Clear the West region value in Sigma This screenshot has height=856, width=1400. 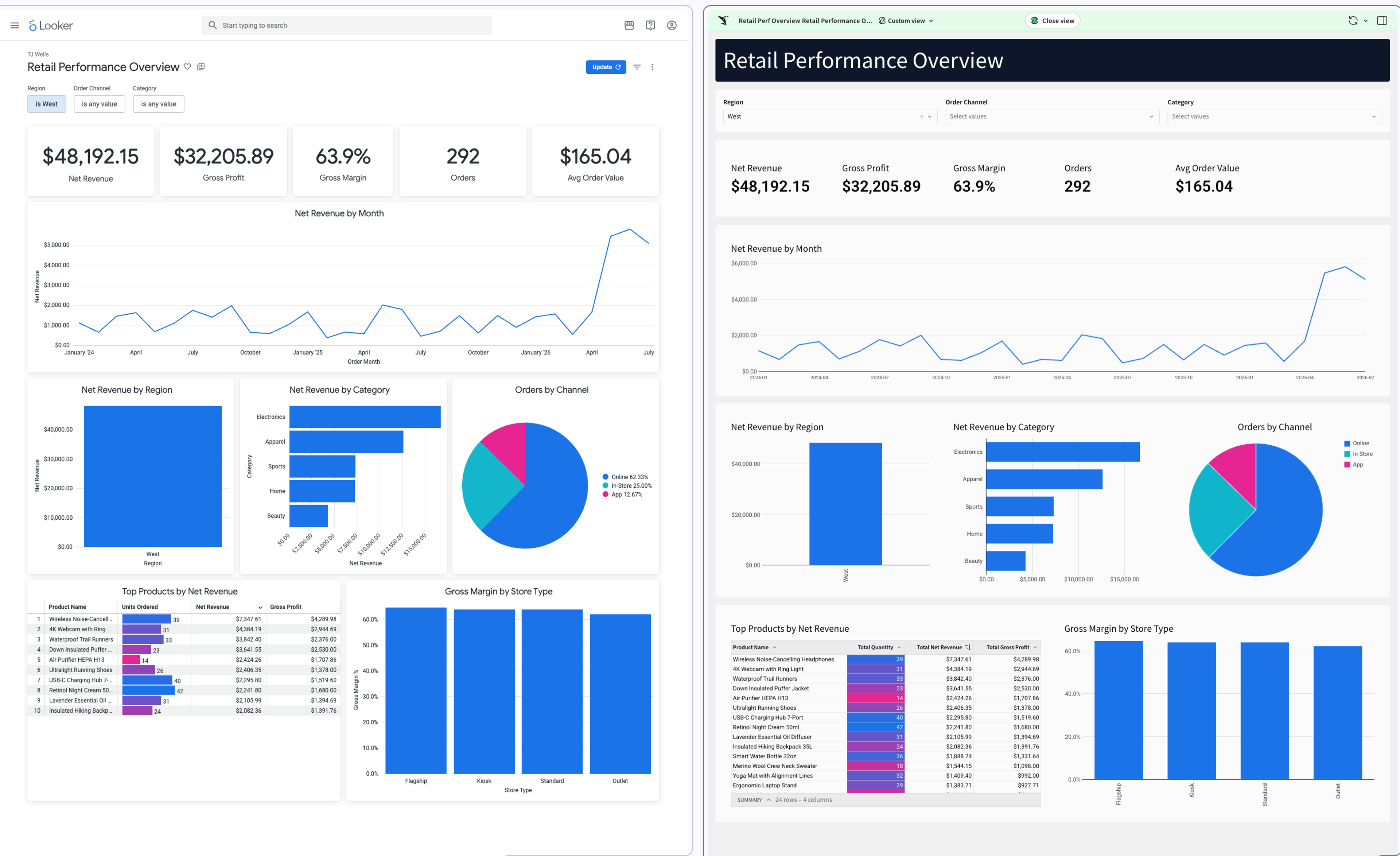pos(922,116)
